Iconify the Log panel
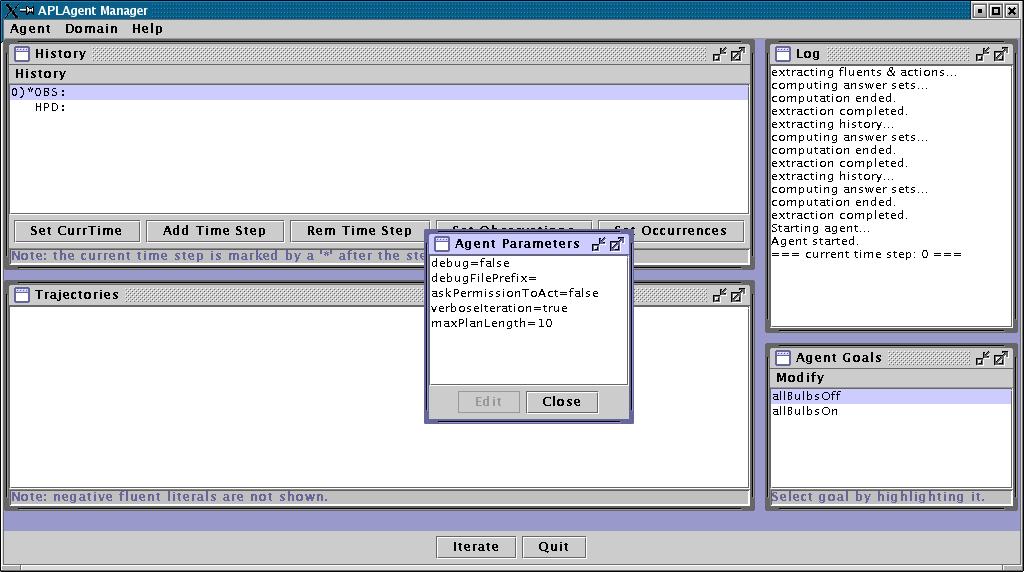This screenshot has width=1024, height=572. (983, 54)
